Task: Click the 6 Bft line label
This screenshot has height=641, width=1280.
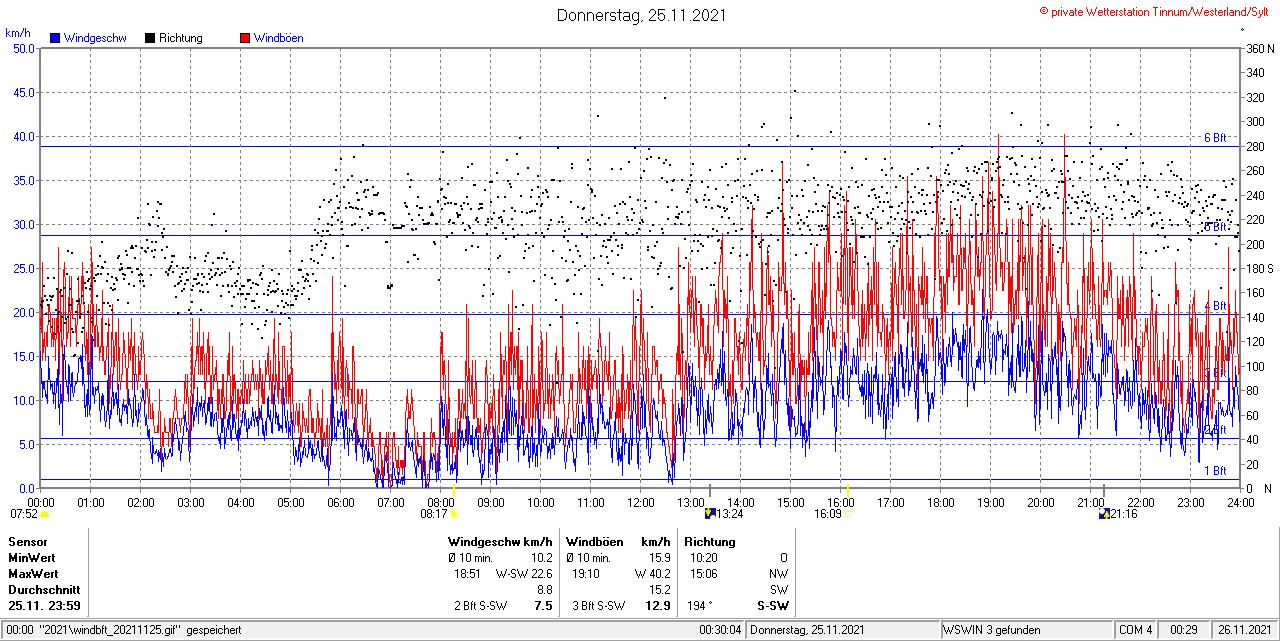Action: (1215, 138)
